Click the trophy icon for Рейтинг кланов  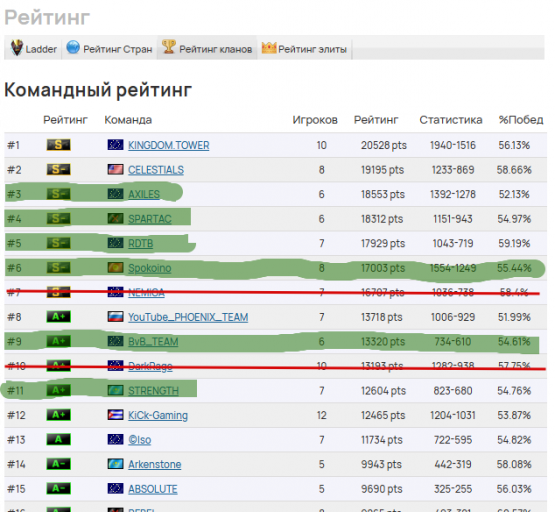(x=168, y=46)
